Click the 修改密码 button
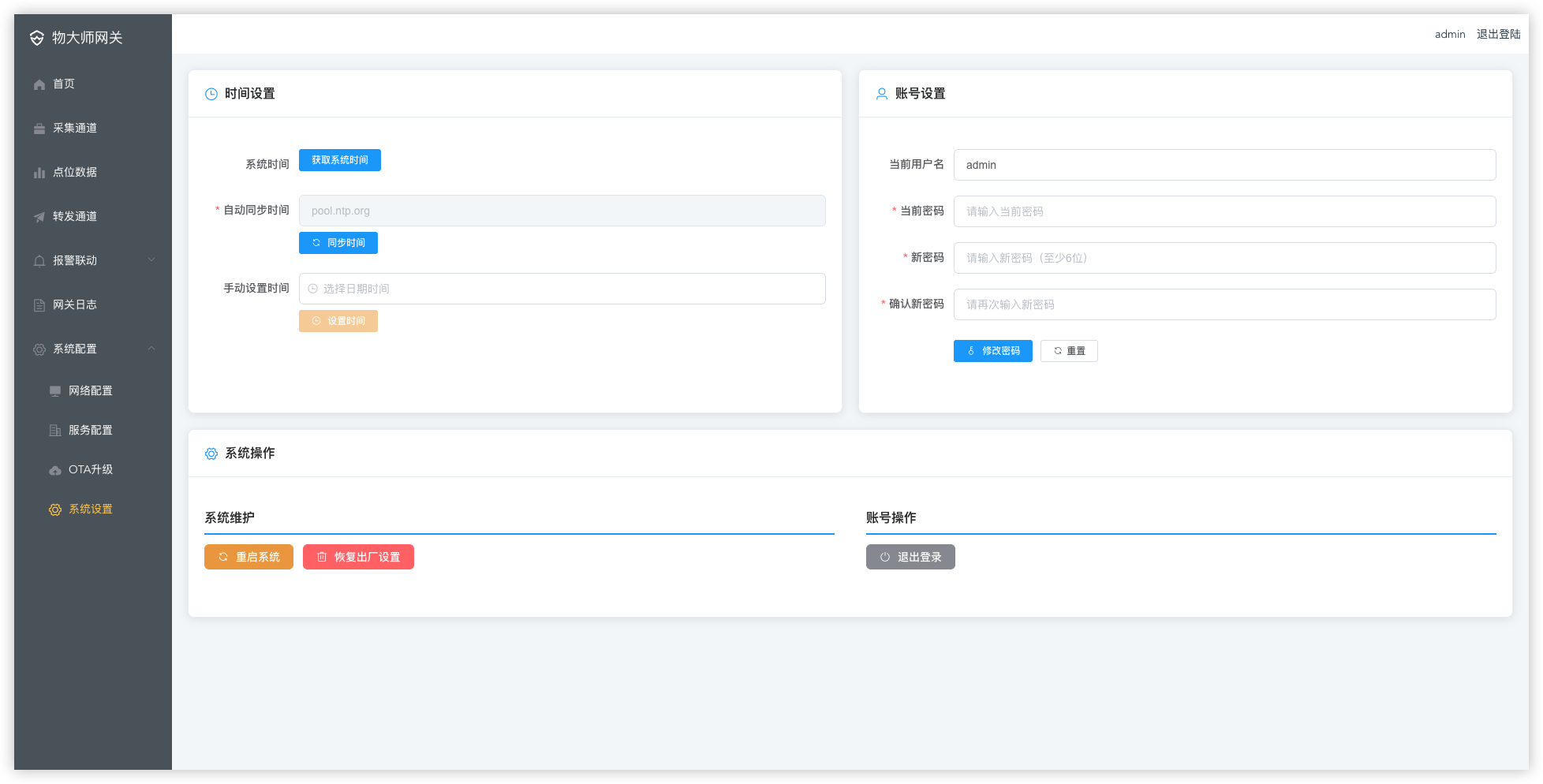Viewport: 1543px width, 784px height. click(992, 351)
